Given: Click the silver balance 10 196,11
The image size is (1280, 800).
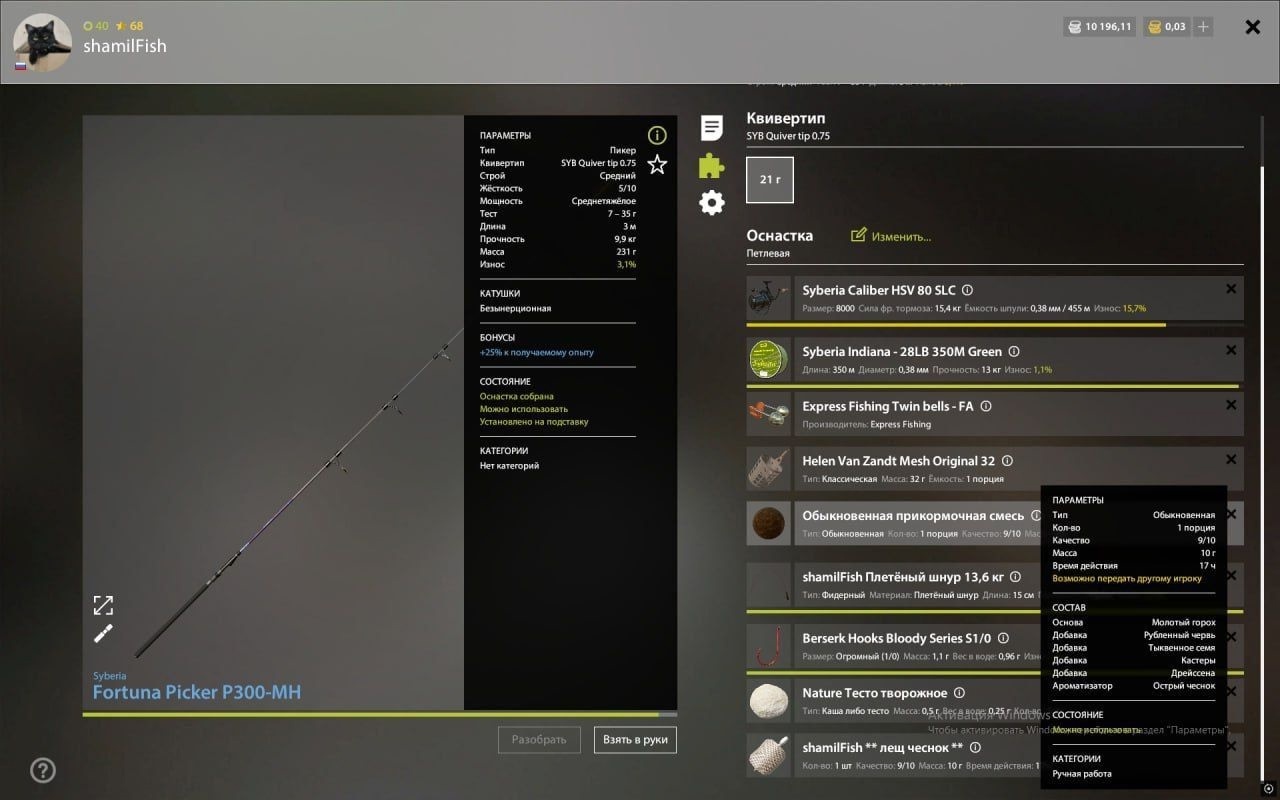Looking at the screenshot, I should [x=1099, y=27].
